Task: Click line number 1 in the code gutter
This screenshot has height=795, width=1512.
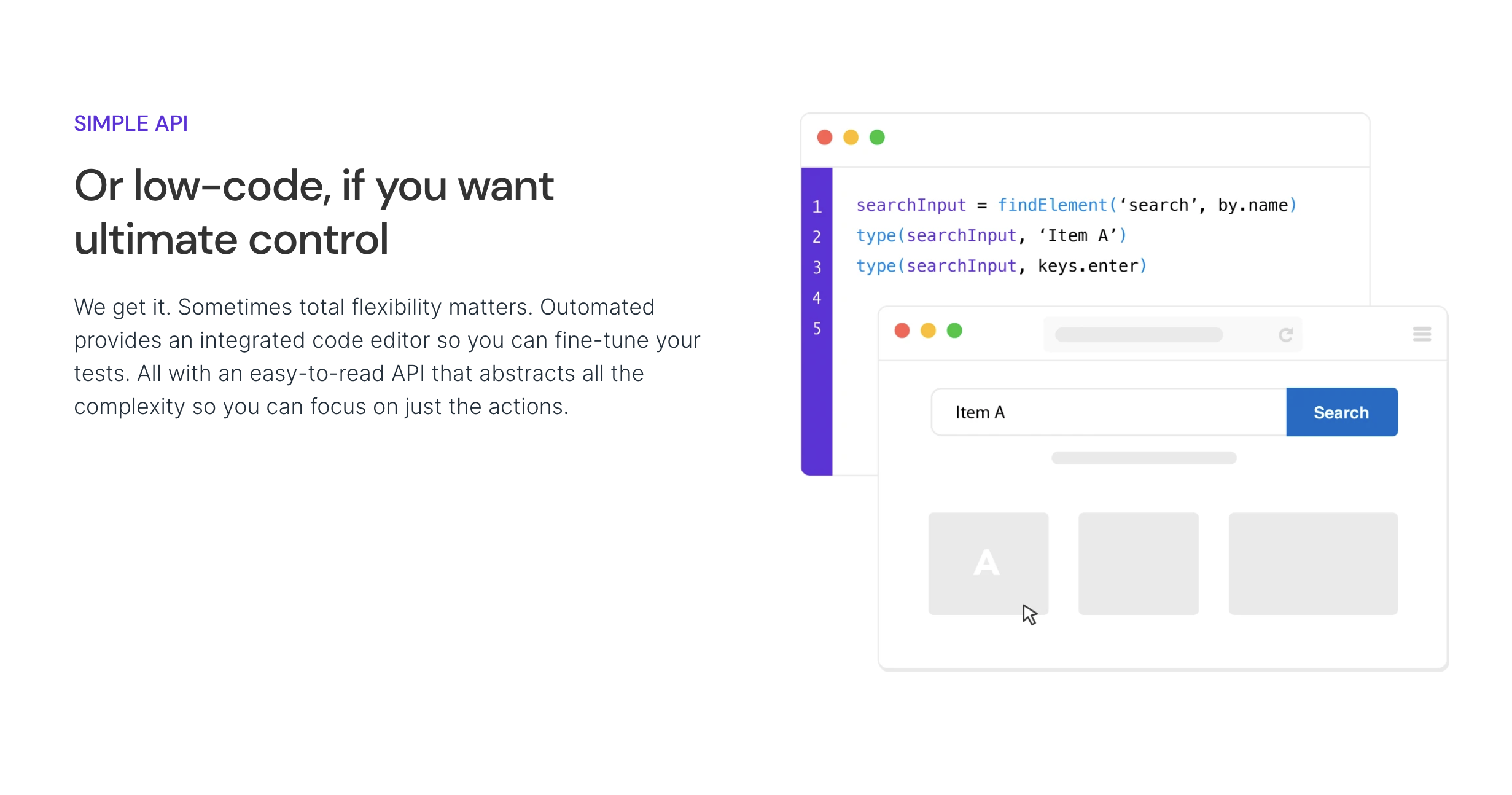Action: [x=817, y=206]
